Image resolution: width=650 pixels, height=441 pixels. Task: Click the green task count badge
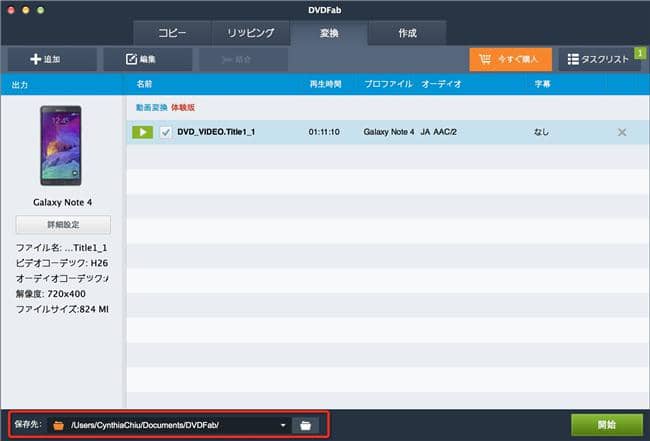(x=640, y=53)
